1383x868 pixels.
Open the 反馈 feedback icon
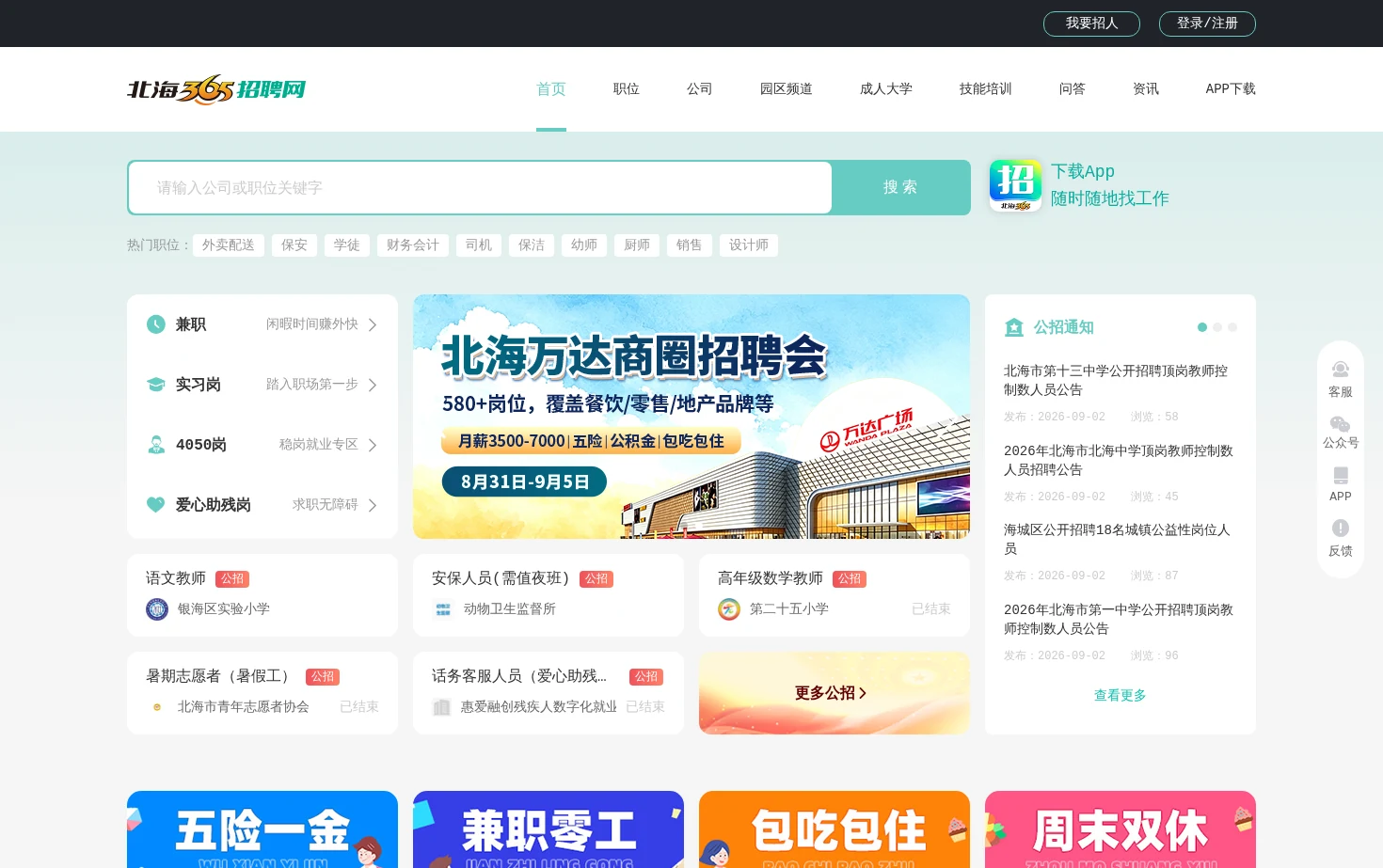(x=1341, y=529)
